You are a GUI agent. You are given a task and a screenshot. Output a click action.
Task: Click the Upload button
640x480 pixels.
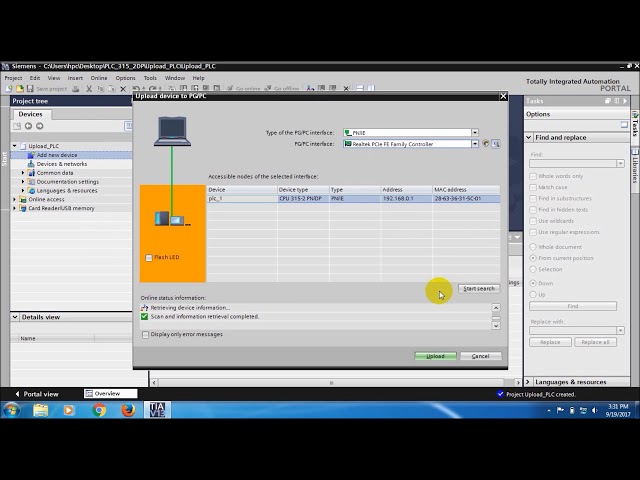click(x=436, y=356)
